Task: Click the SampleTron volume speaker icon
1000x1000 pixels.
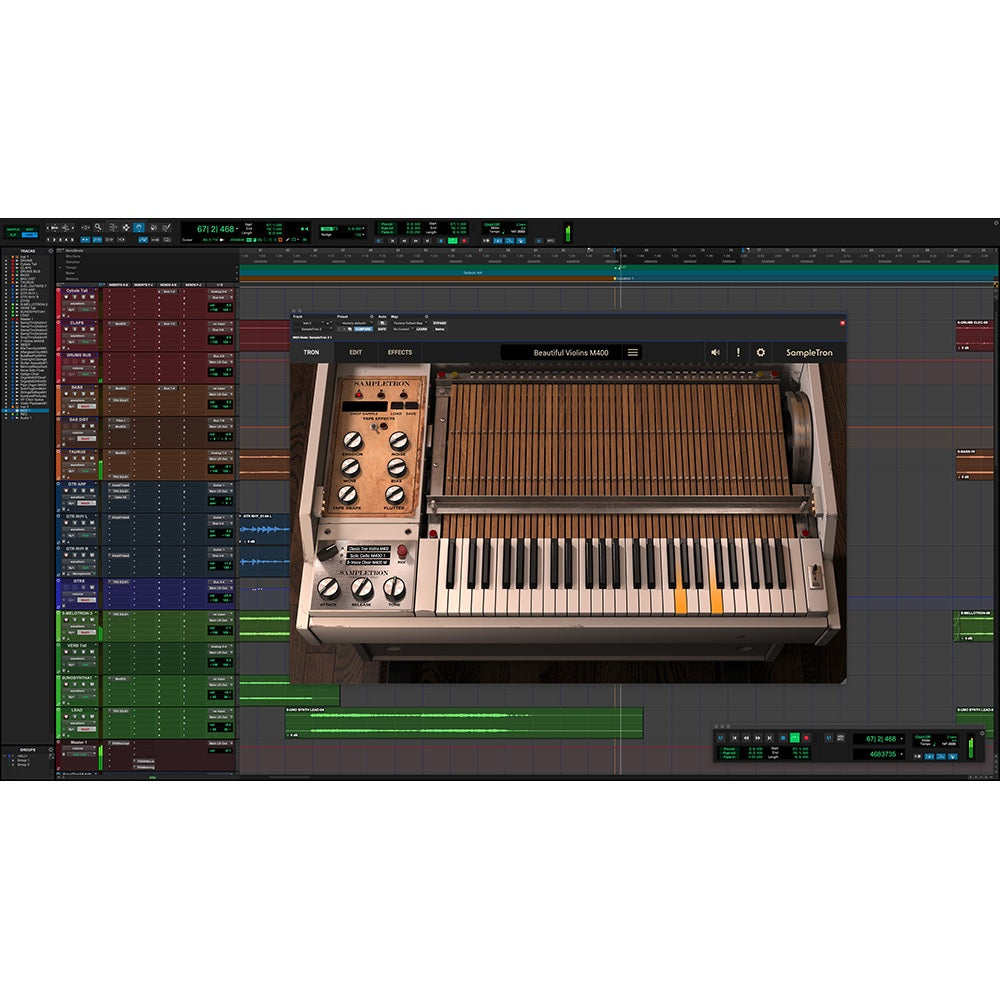Action: click(715, 352)
